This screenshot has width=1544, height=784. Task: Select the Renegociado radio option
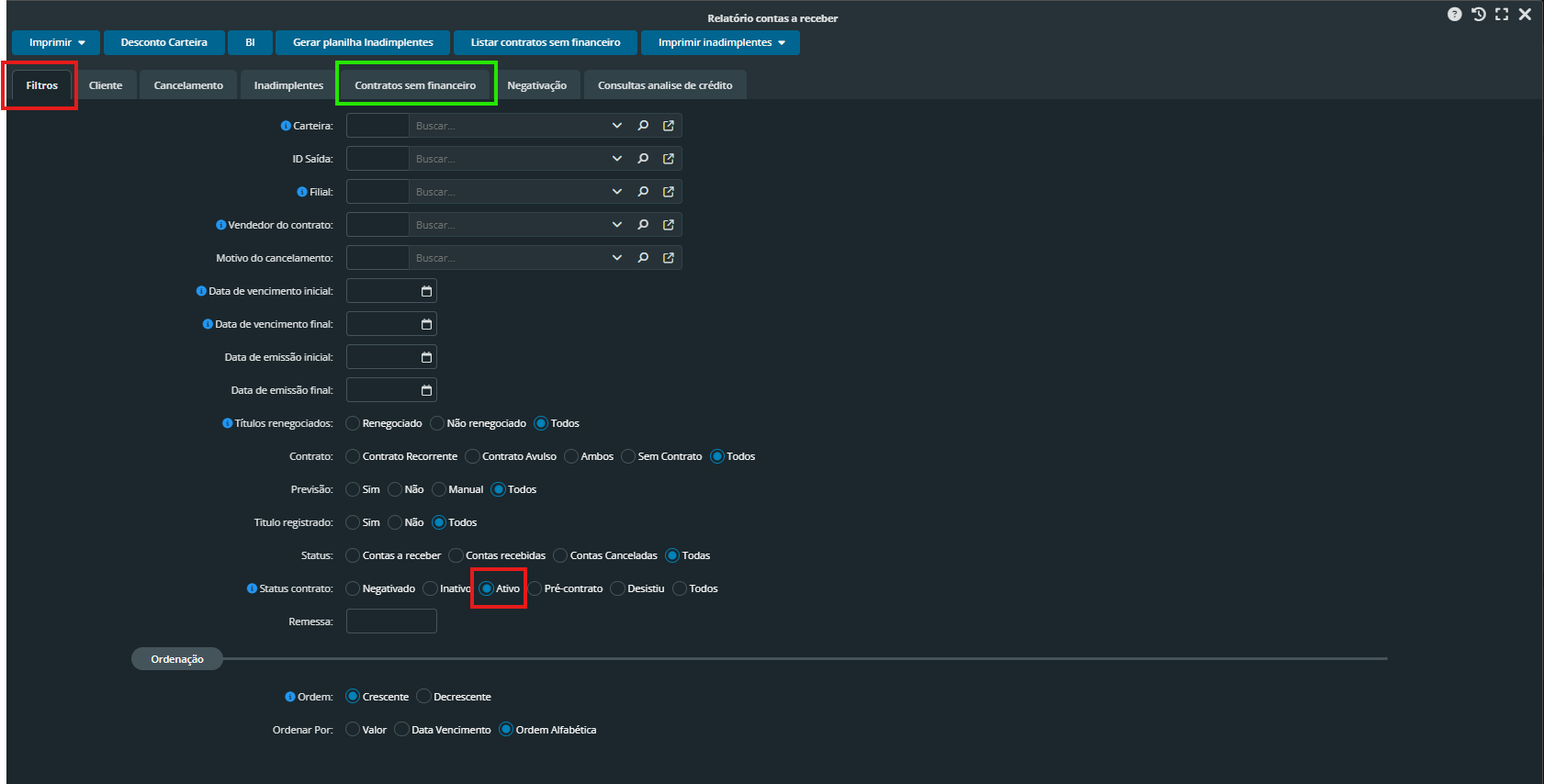point(353,423)
